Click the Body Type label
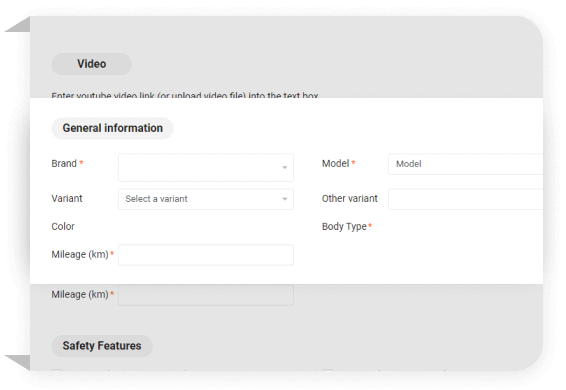 [x=344, y=226]
